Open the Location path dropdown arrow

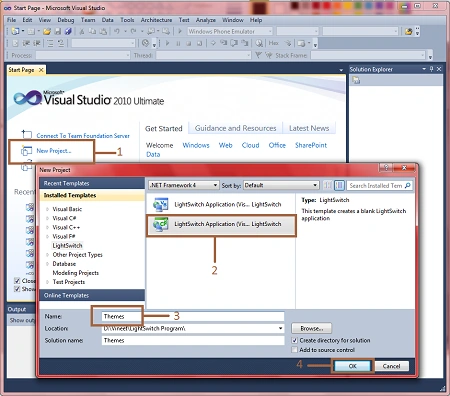[x=281, y=328]
